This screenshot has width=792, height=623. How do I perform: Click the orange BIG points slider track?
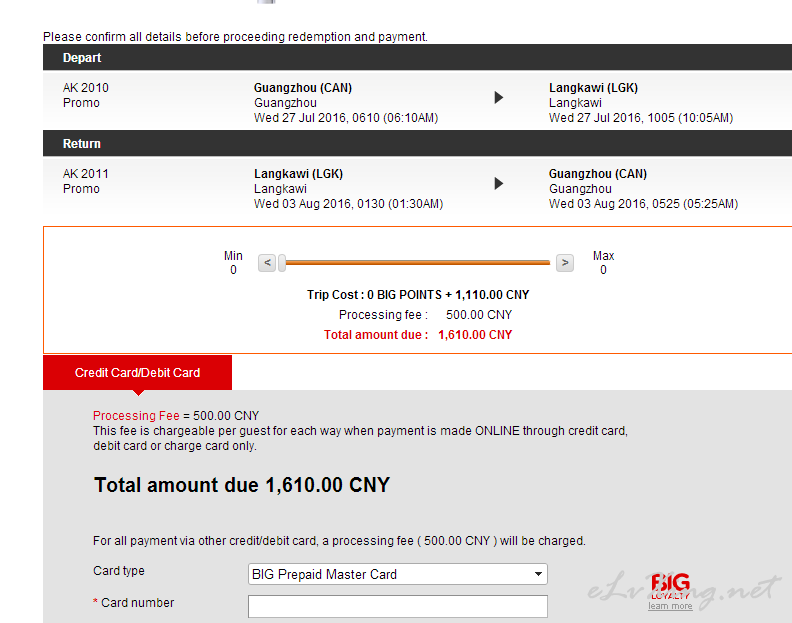(x=417, y=263)
